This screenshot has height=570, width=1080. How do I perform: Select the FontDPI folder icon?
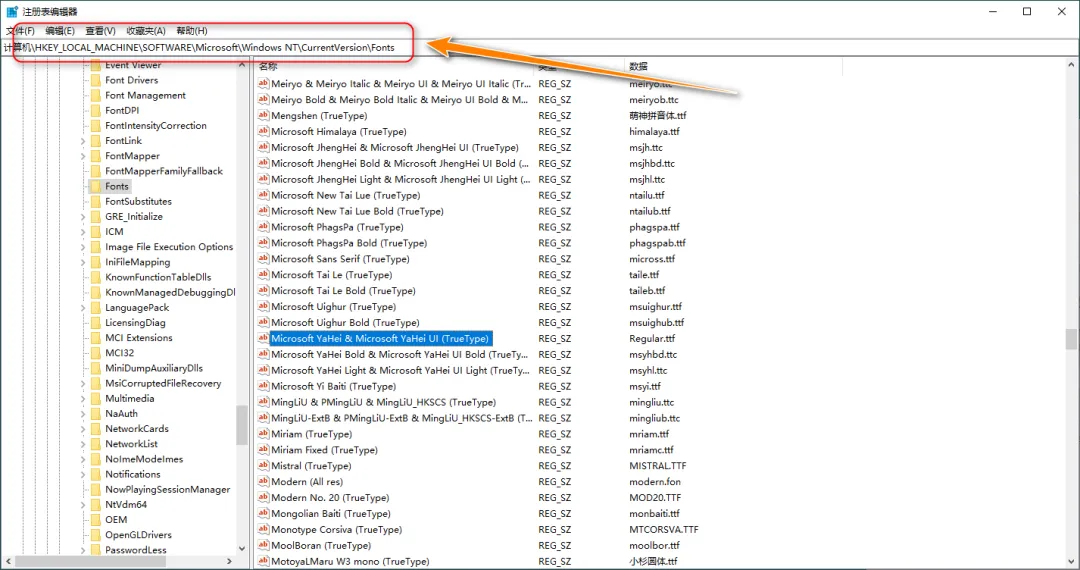[x=96, y=111]
